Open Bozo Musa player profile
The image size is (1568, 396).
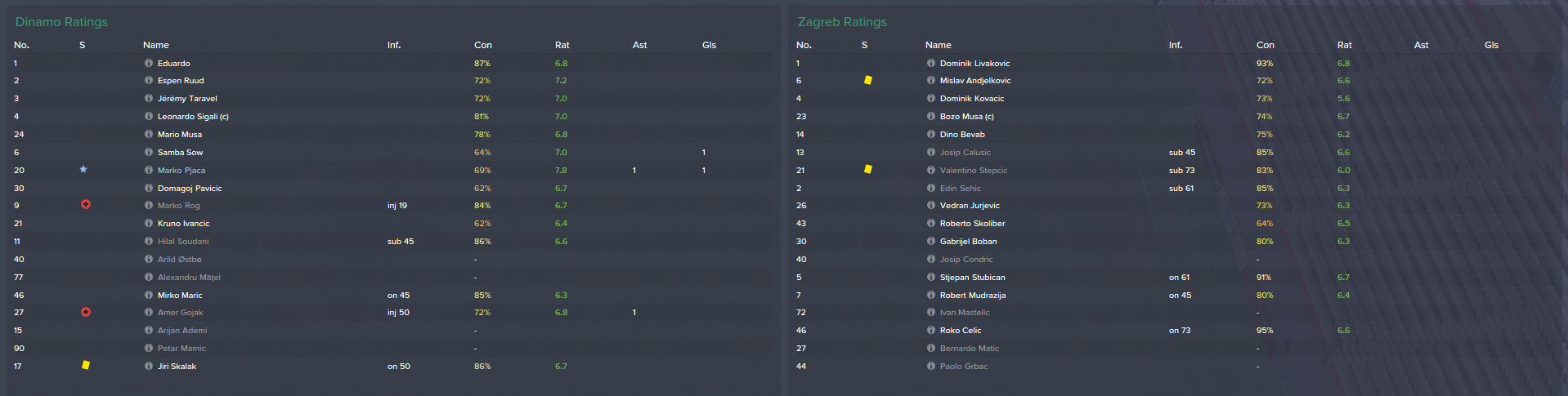click(966, 117)
